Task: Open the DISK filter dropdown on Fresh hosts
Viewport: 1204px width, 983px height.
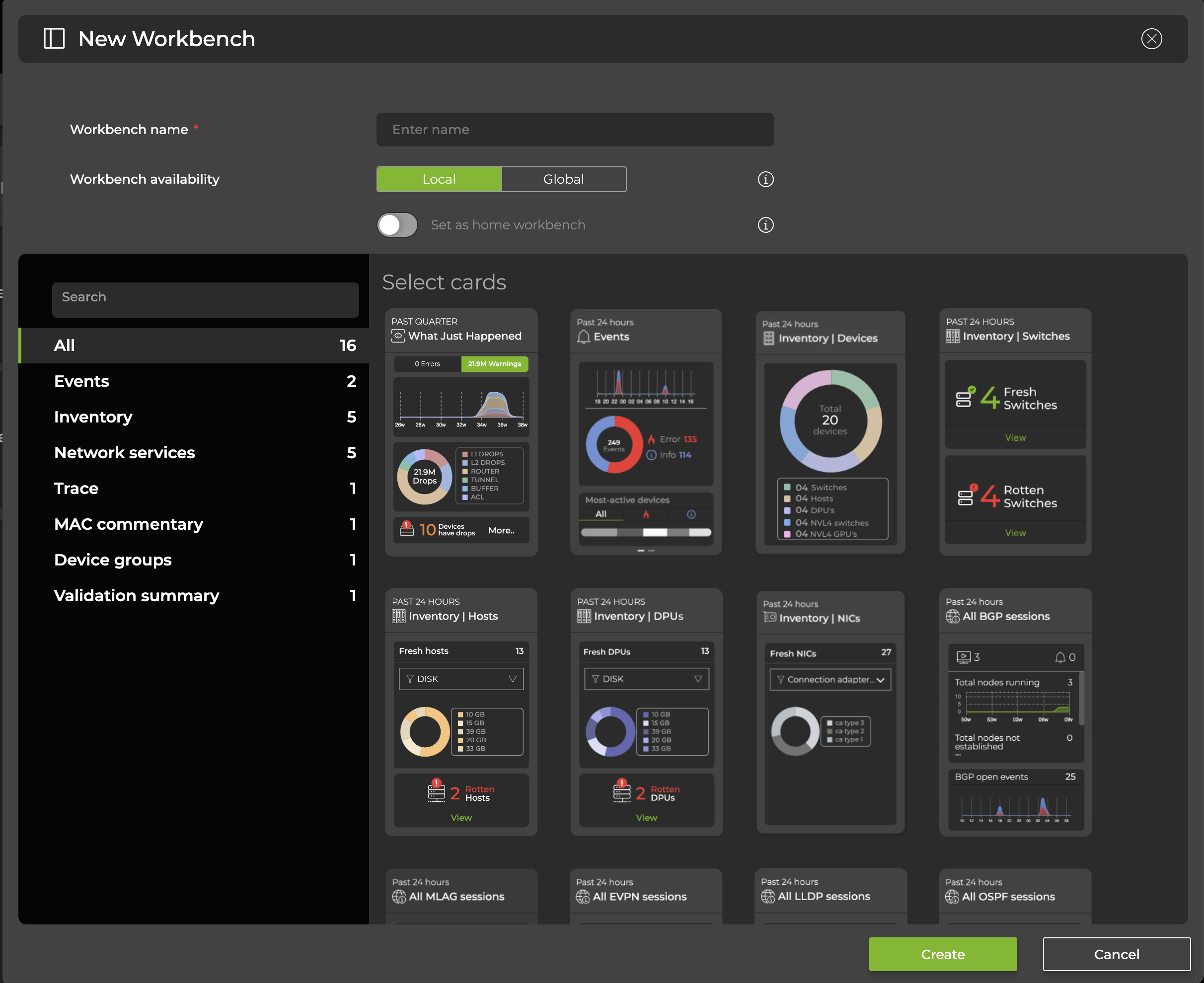Action: (461, 678)
